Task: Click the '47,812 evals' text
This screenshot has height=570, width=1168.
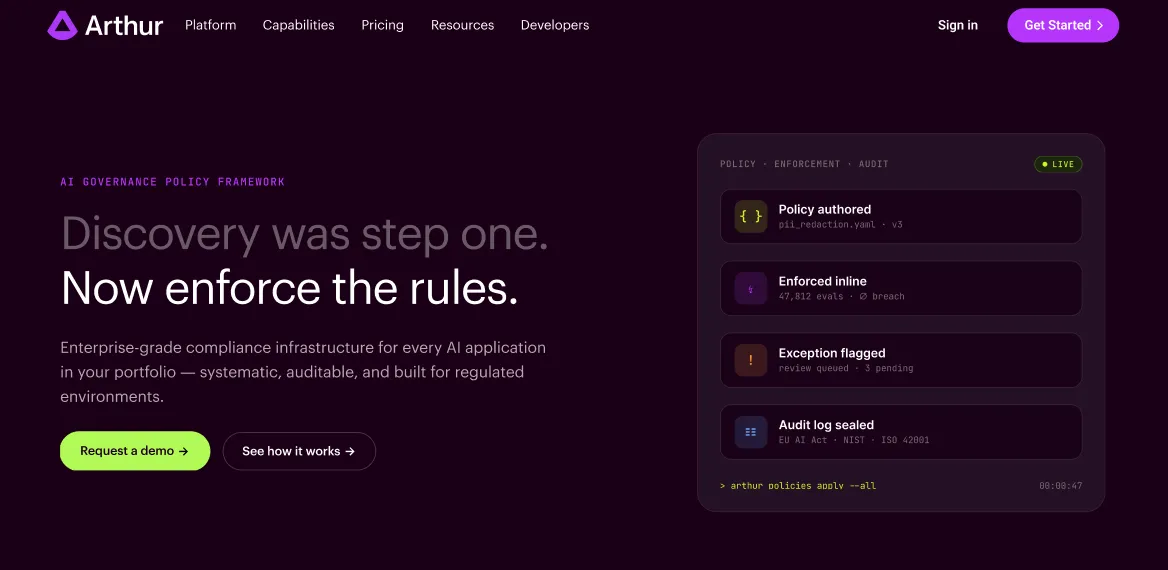Action: point(811,297)
